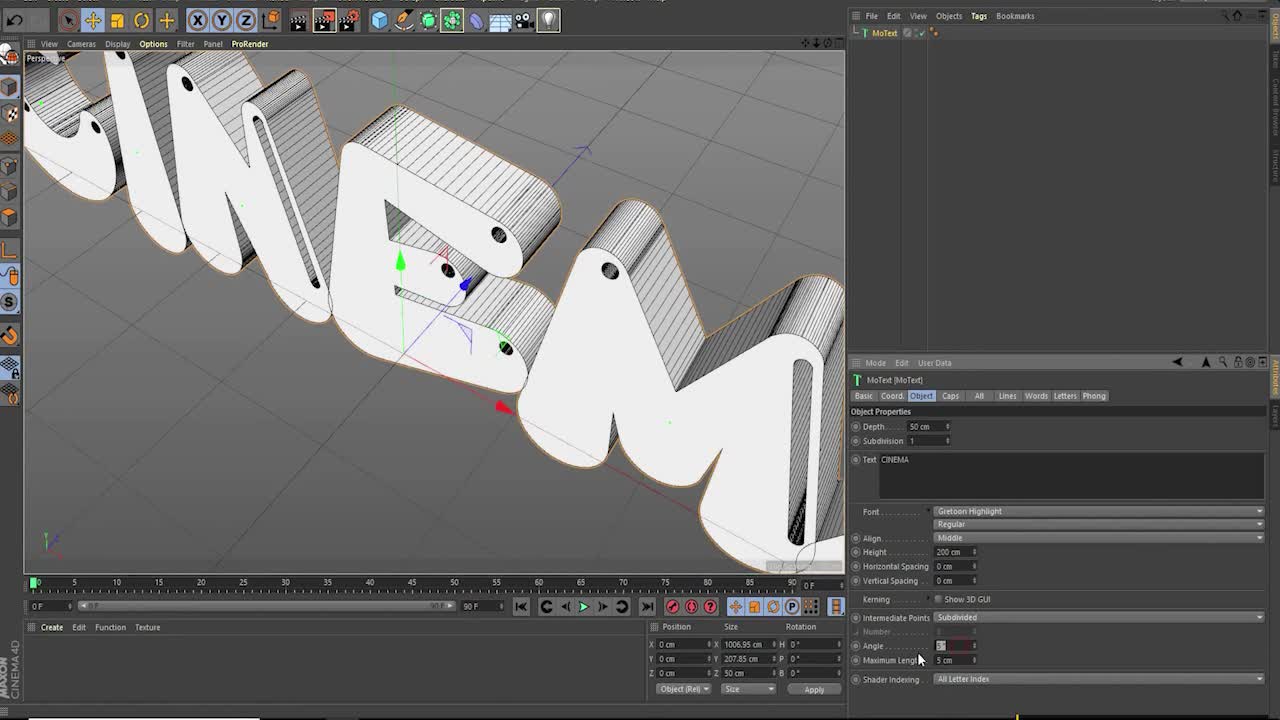Toggle Depth animation keyframe circle
The image size is (1280, 720).
[855, 427]
